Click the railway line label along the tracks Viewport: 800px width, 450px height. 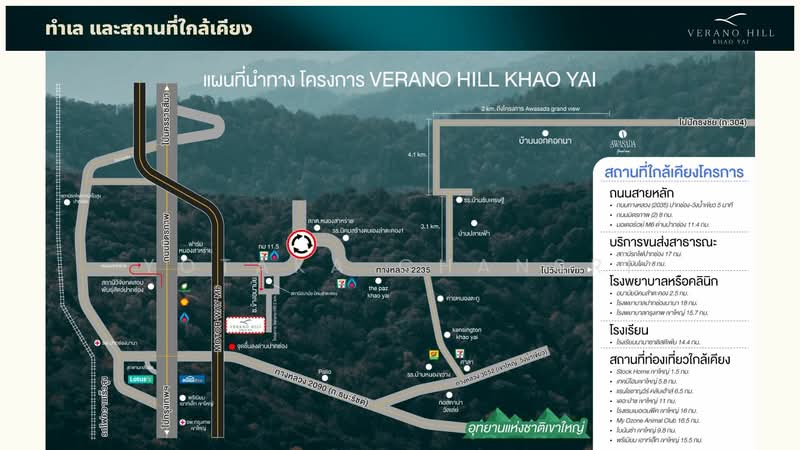tap(106, 407)
